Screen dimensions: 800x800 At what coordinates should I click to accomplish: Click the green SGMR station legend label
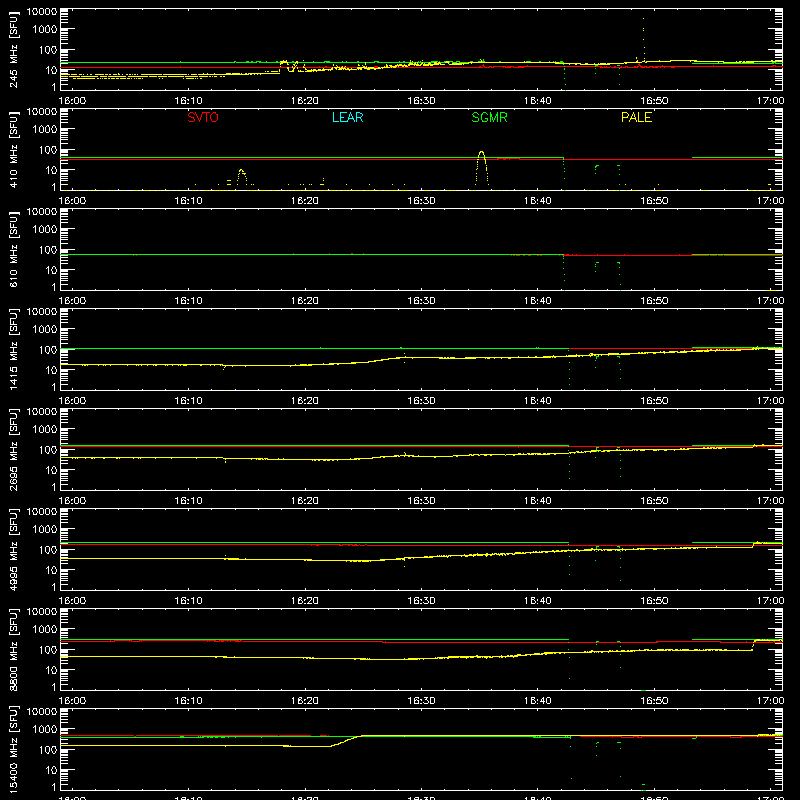pos(489,117)
